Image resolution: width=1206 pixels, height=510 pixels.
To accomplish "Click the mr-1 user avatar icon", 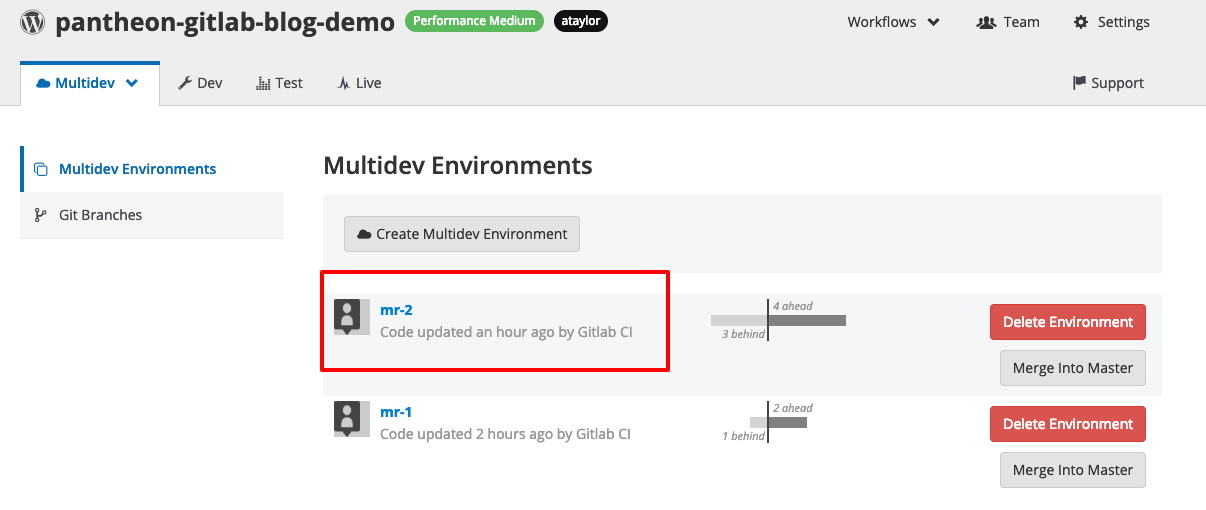I will (347, 419).
